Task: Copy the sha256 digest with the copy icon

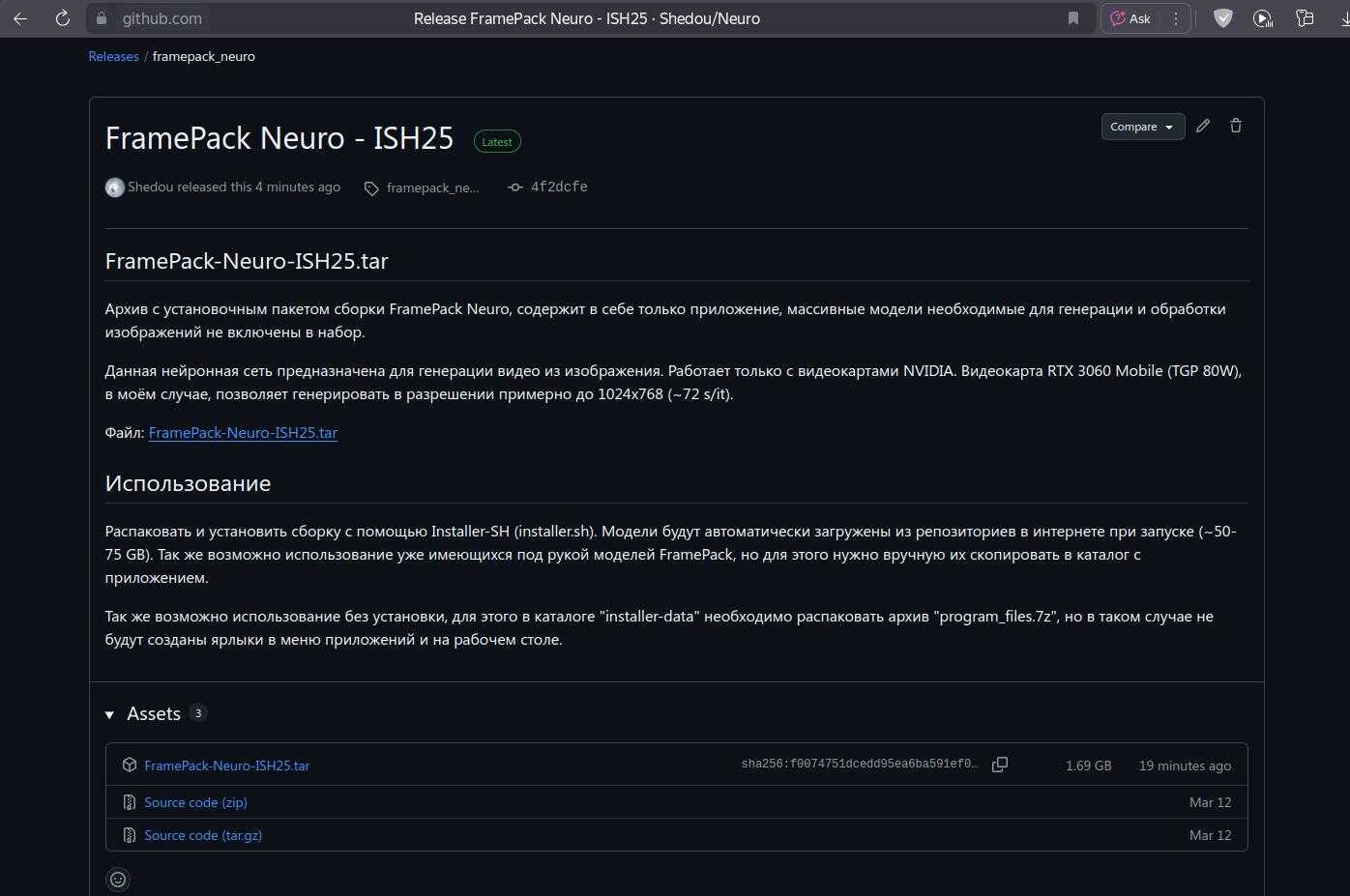Action: tap(1000, 765)
